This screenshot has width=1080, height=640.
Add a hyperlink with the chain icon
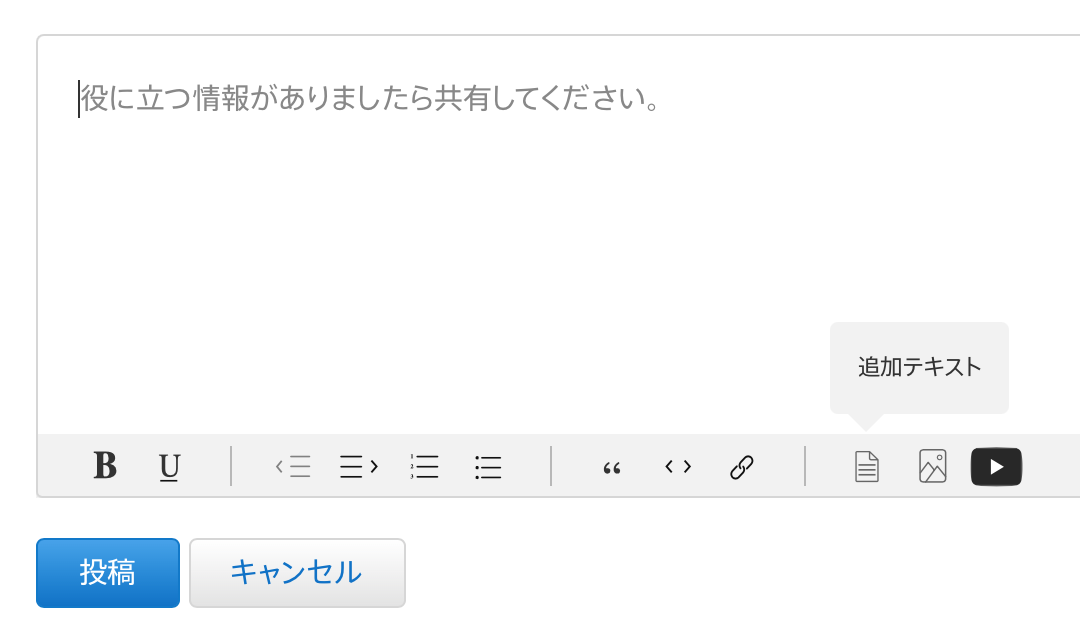742,466
